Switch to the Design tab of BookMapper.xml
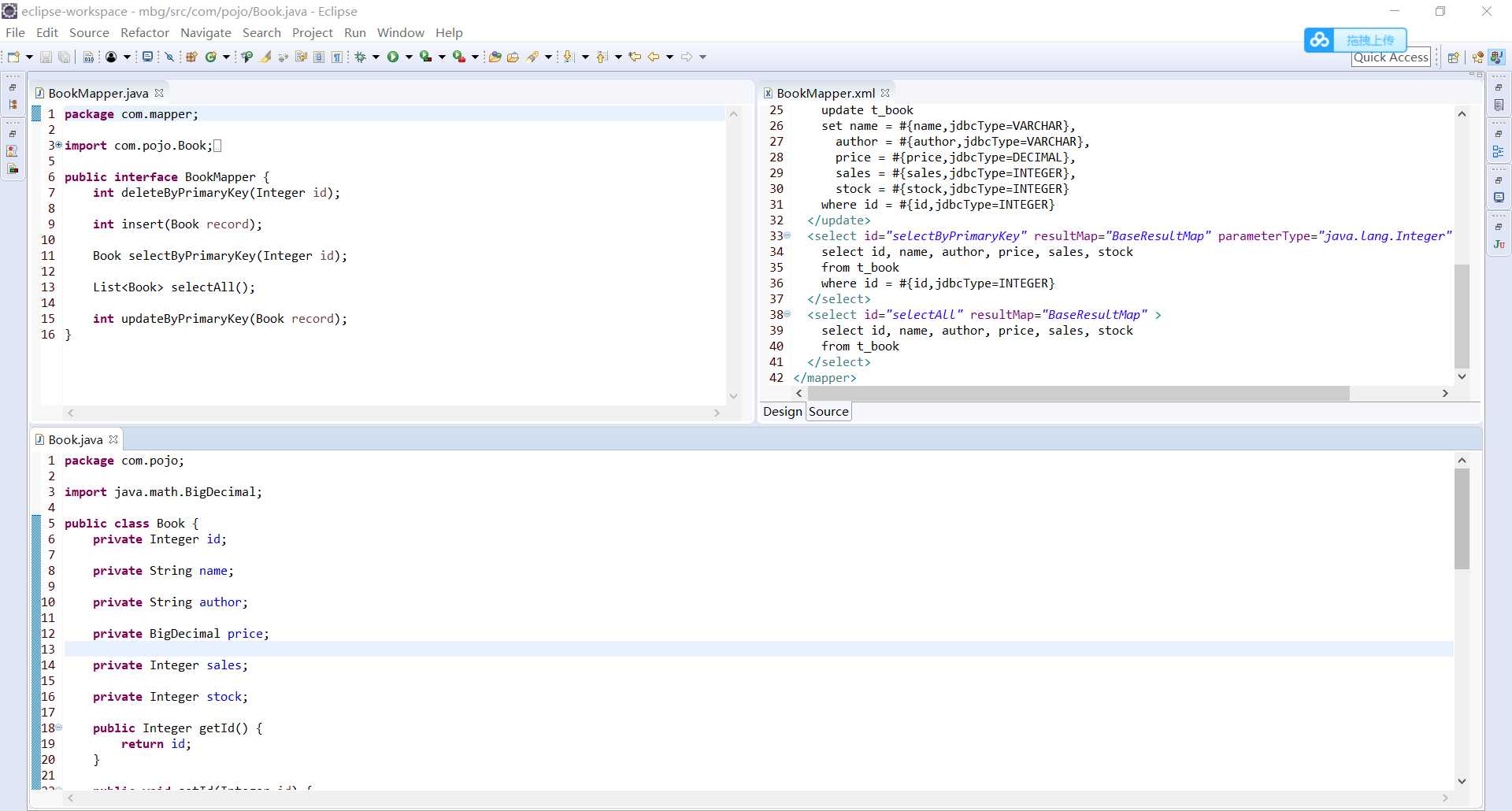Viewport: 1512px width, 811px height. click(782, 411)
